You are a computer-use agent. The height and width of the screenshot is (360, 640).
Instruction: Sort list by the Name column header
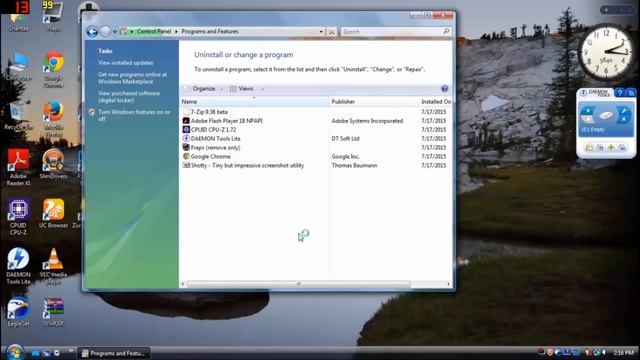[254, 102]
